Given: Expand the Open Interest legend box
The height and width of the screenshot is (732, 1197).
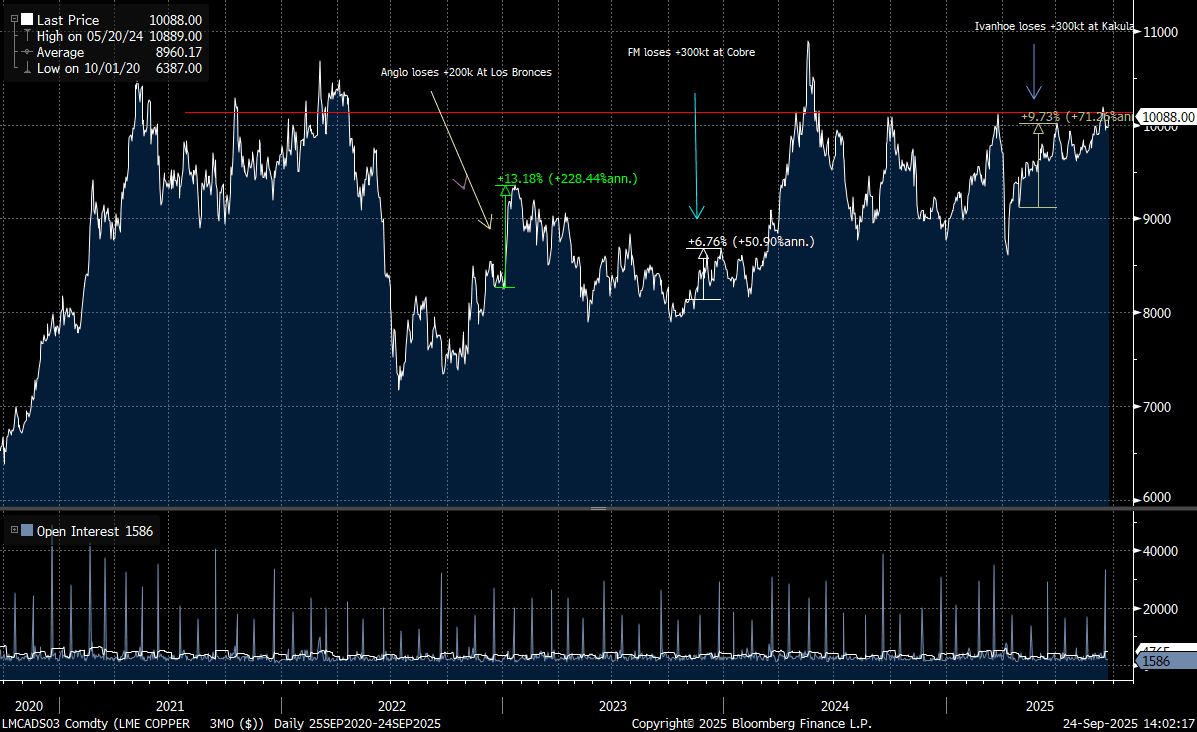Looking at the screenshot, I should pos(14,532).
